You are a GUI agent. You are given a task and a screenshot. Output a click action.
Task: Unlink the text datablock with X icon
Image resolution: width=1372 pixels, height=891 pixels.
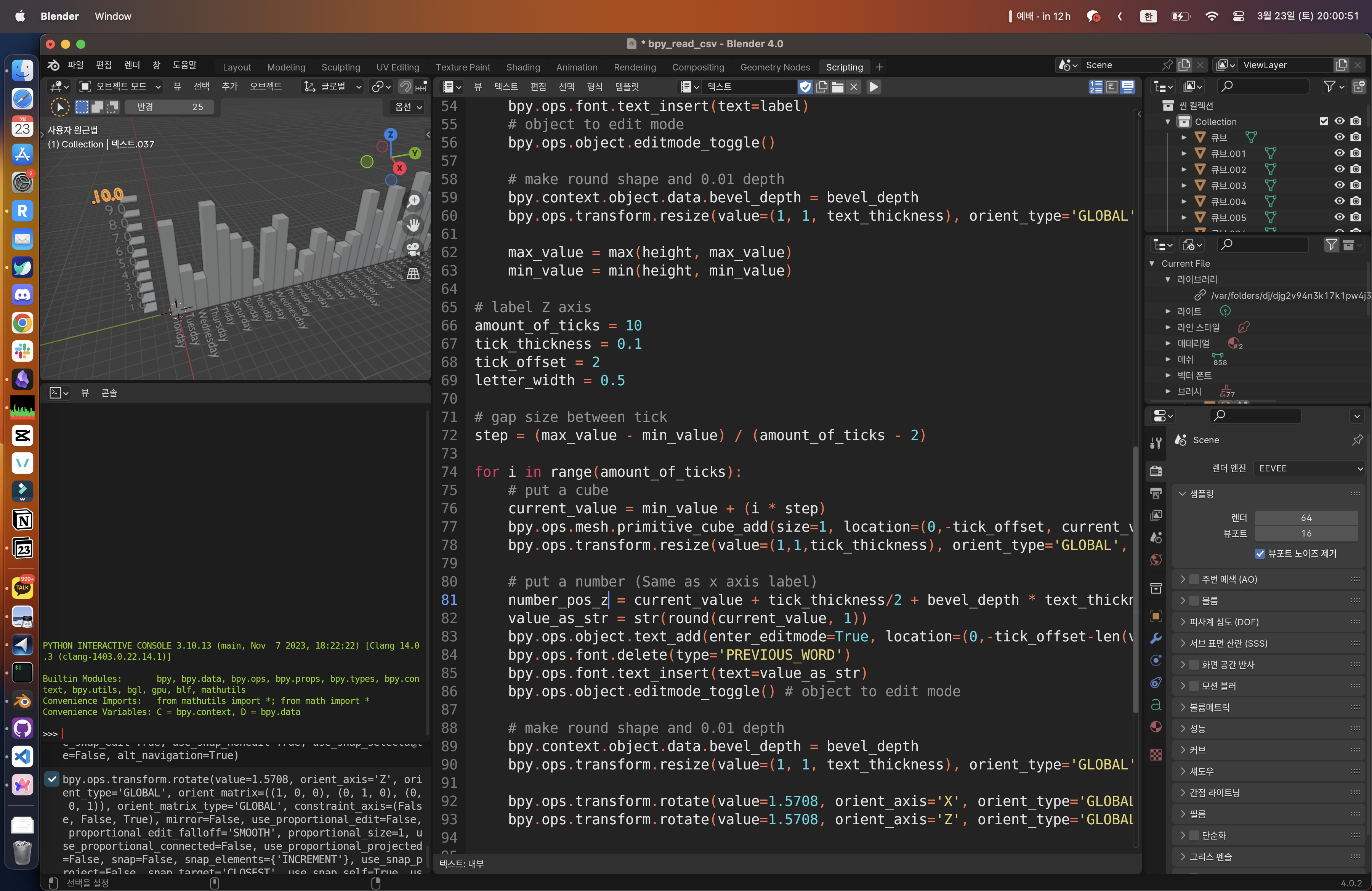tap(854, 87)
